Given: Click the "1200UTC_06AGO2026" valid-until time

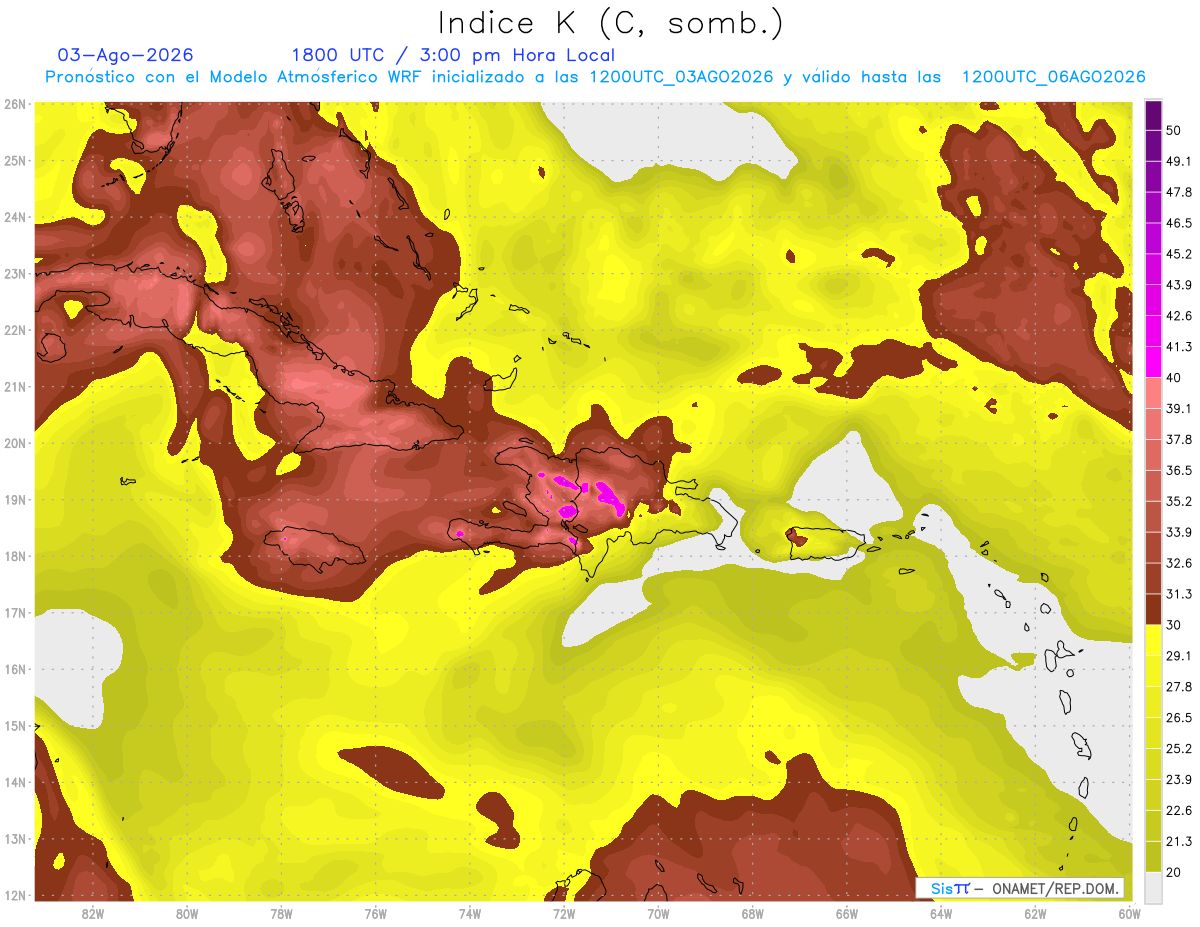Looking at the screenshot, I should (x=1054, y=77).
